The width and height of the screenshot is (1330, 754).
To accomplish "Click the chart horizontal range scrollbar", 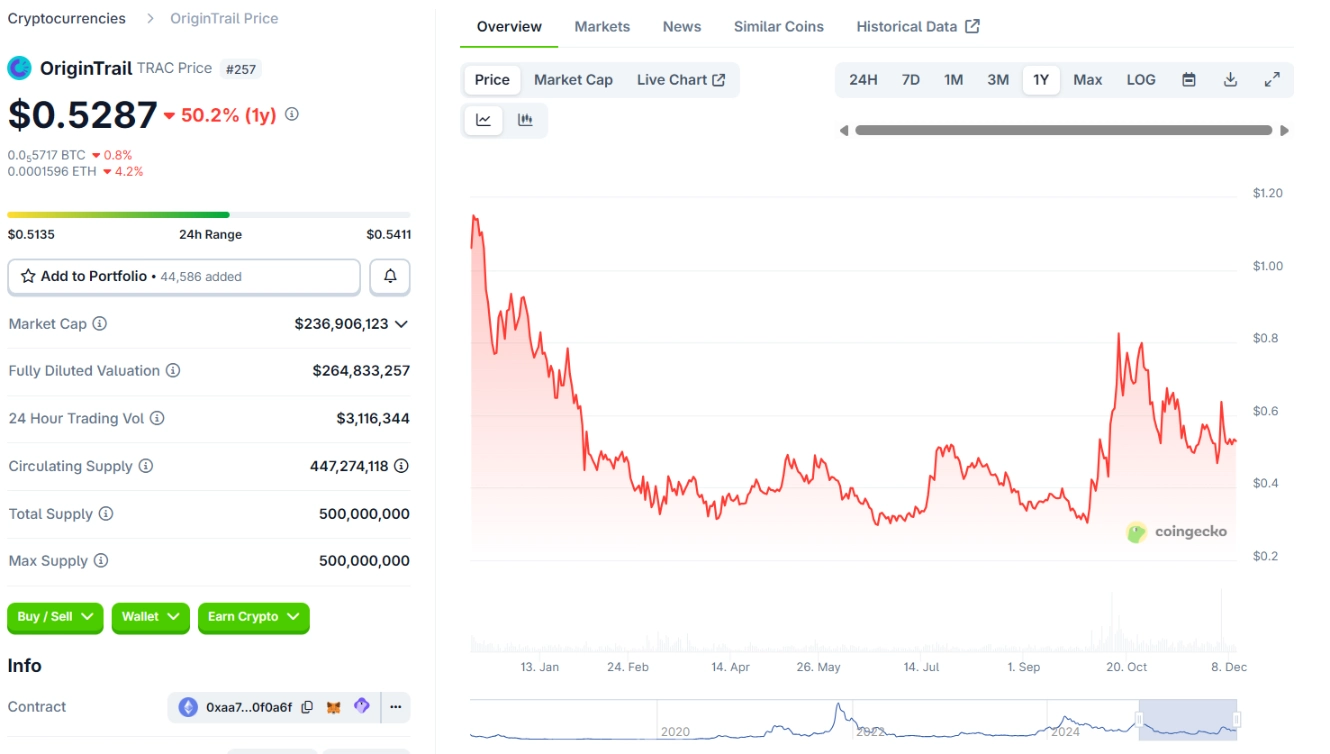I will tap(1063, 130).
